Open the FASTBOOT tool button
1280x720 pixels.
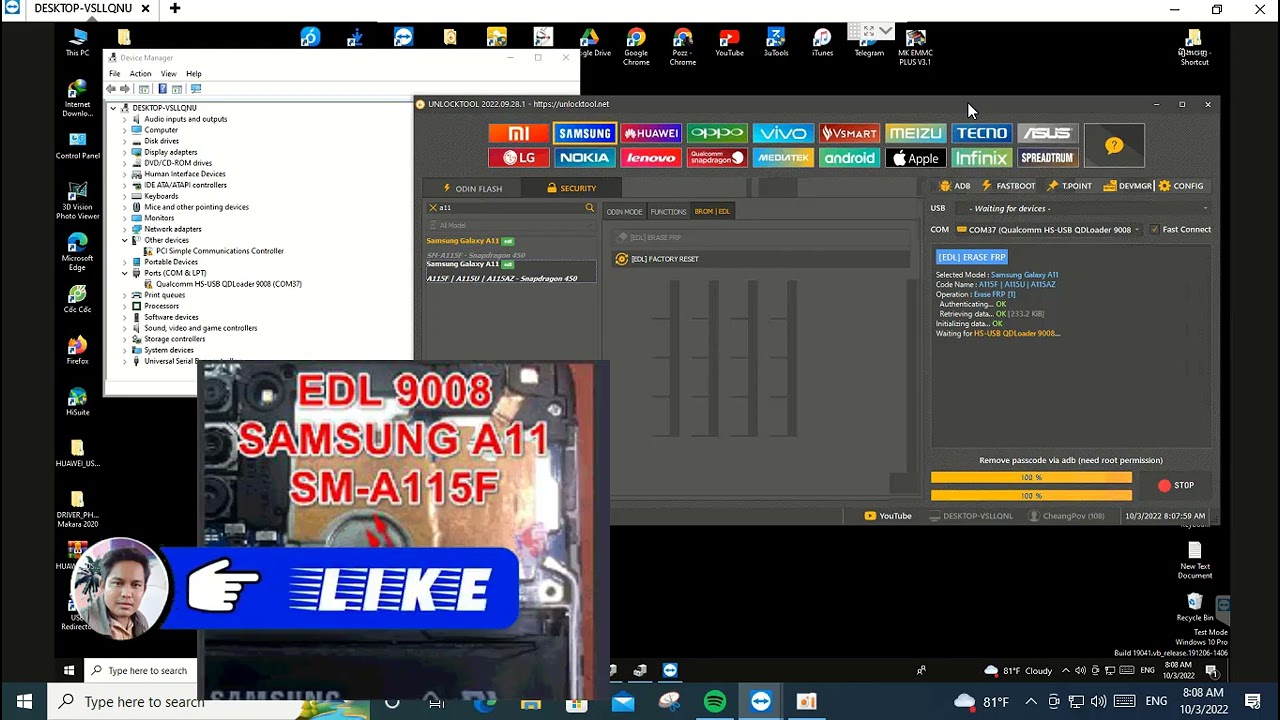(x=1008, y=186)
